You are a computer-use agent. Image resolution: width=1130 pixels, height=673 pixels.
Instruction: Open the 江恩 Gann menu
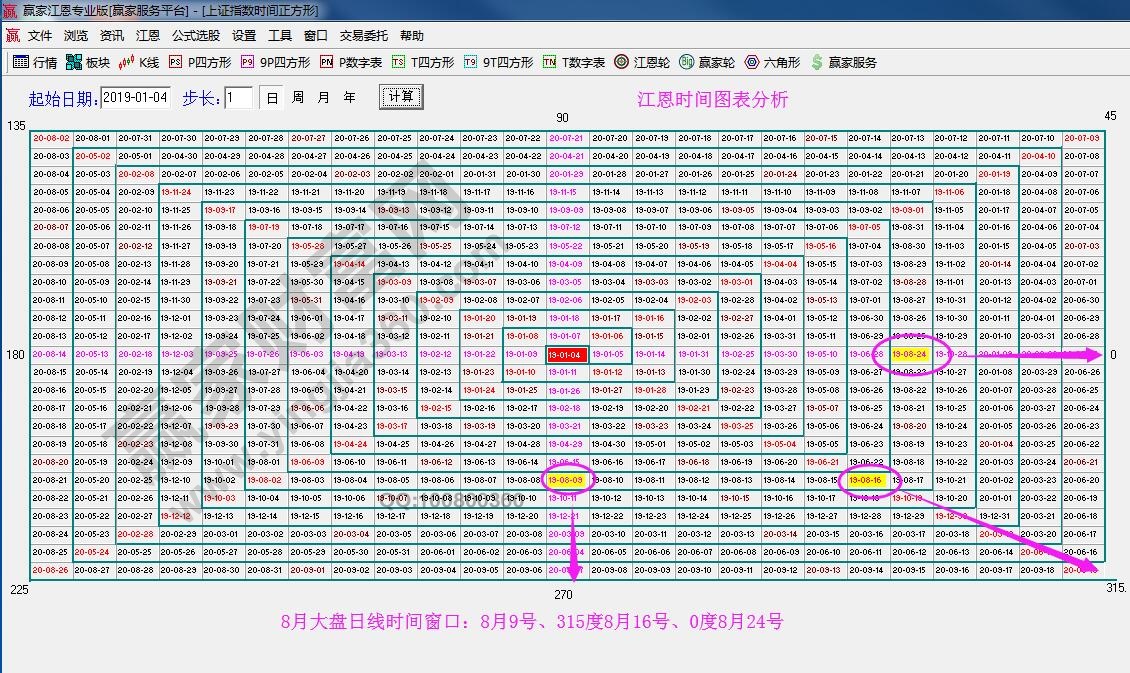pos(147,34)
